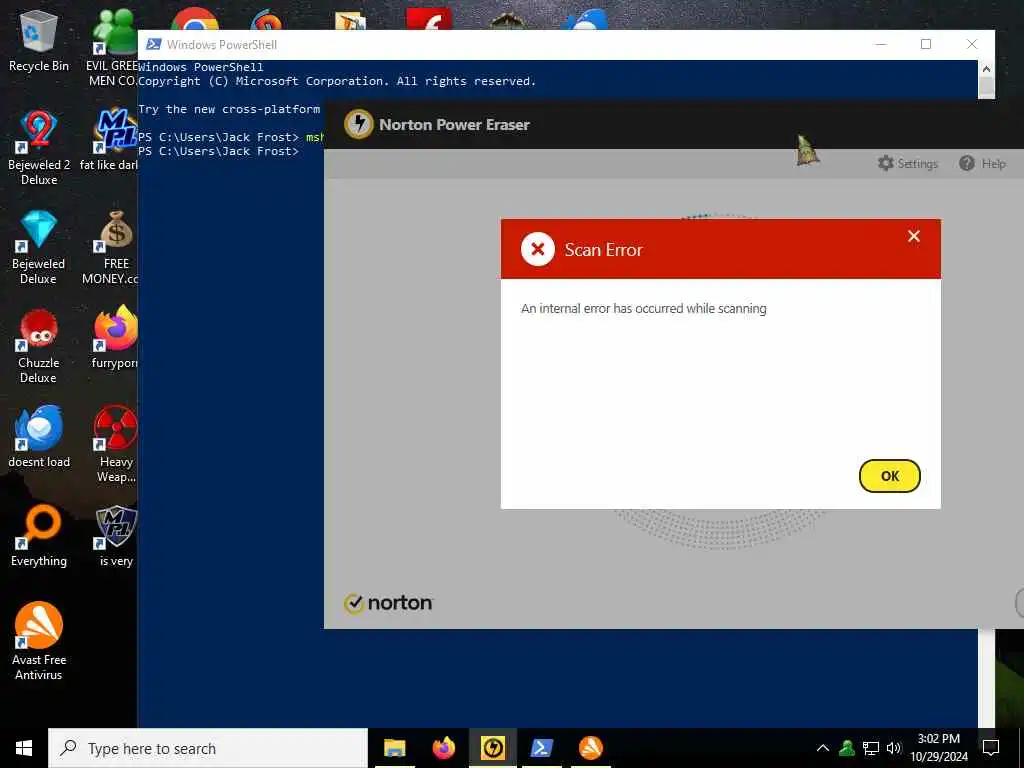Viewport: 1024px width, 768px height.
Task: Select the Everything search desktop icon
Action: click(x=39, y=536)
